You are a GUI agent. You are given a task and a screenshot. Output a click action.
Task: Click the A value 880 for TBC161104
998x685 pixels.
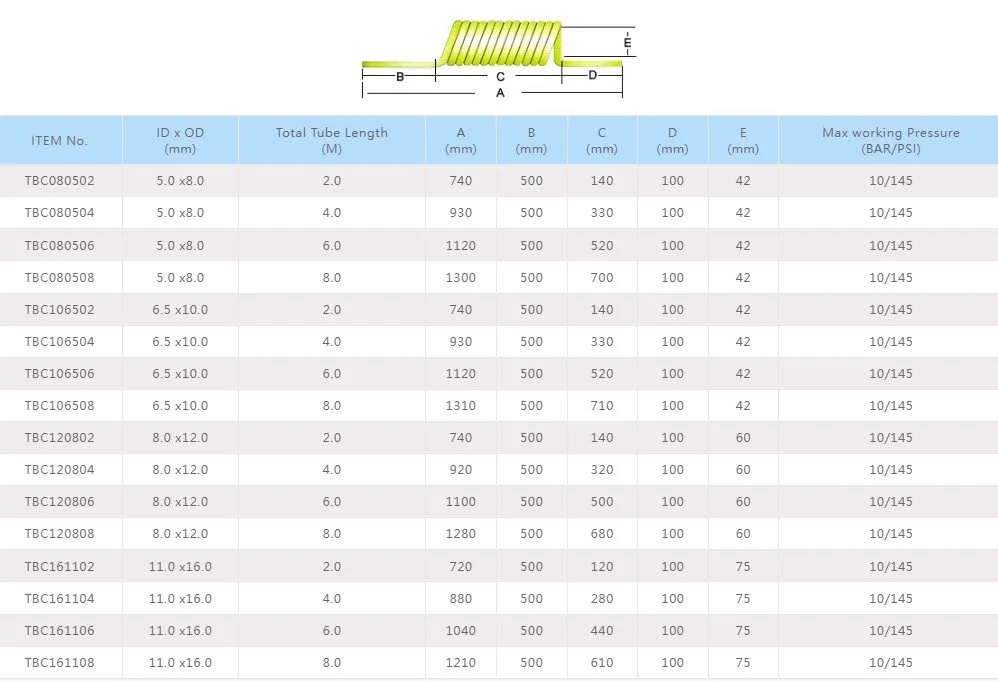(461, 598)
